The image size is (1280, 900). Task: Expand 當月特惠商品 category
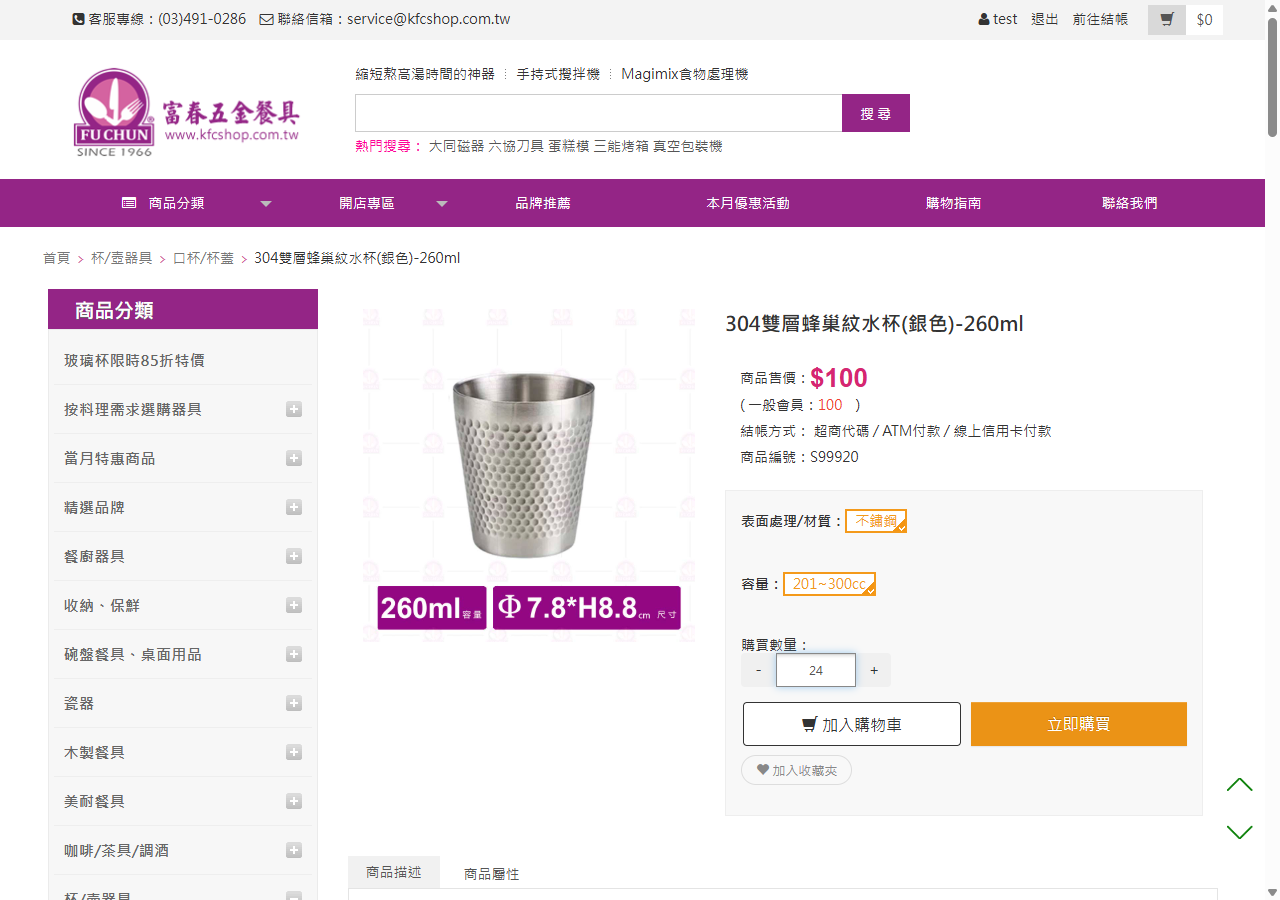coord(294,458)
